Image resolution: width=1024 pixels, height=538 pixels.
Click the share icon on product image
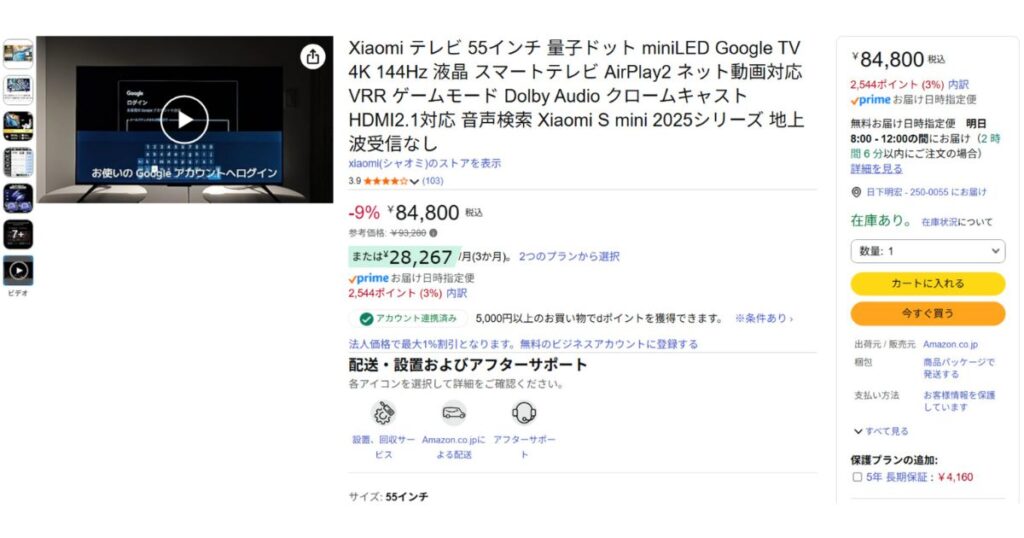[313, 57]
